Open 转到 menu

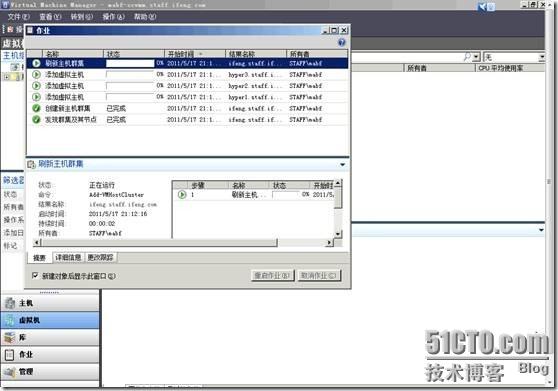[81, 16]
